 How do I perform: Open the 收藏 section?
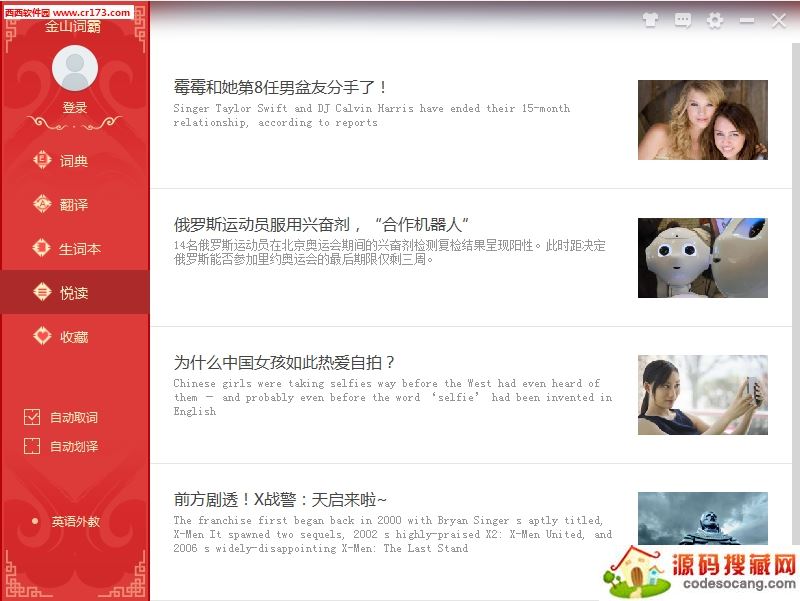(75, 336)
